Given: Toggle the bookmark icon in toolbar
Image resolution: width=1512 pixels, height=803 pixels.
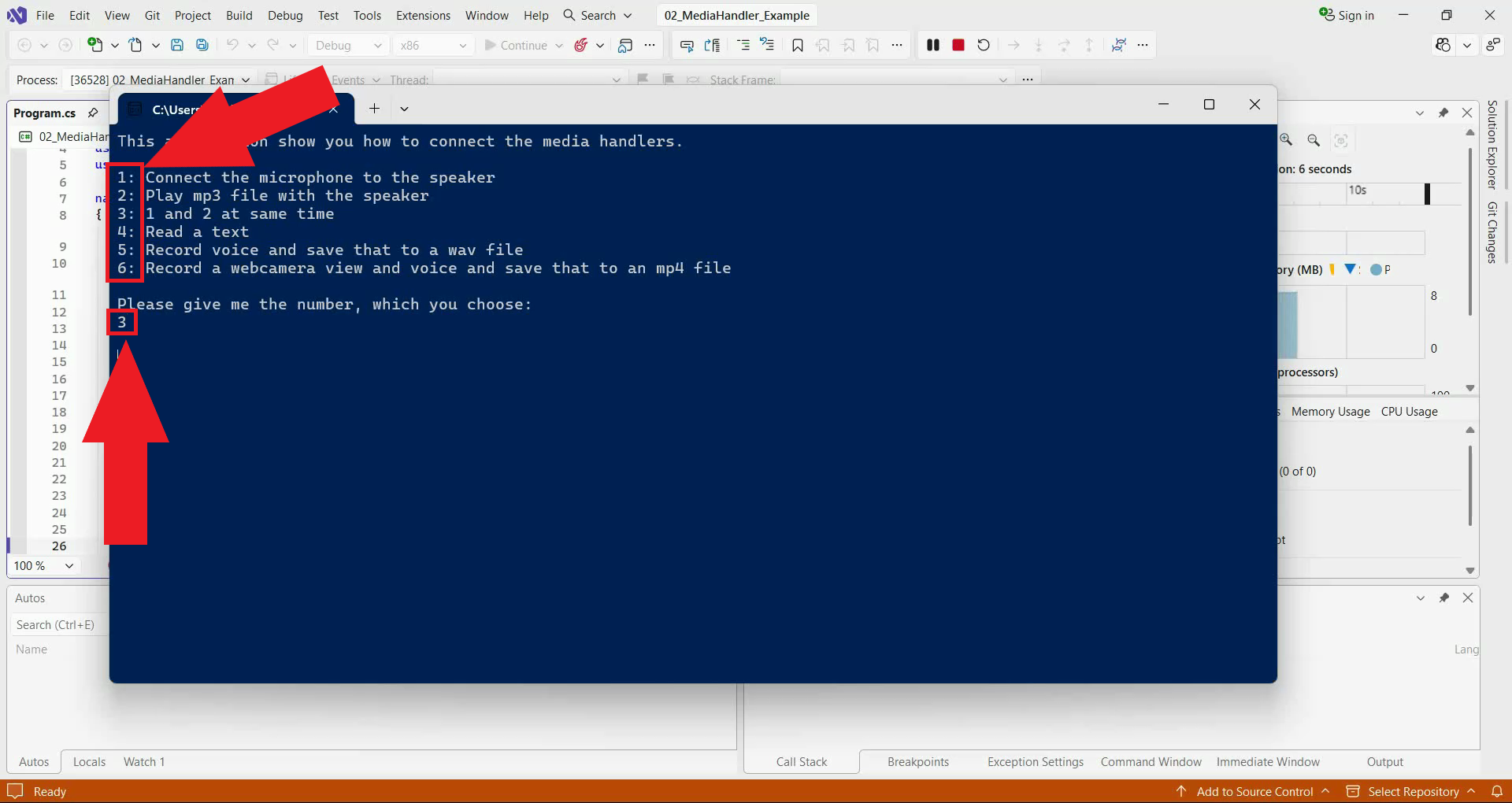Looking at the screenshot, I should coord(798,45).
